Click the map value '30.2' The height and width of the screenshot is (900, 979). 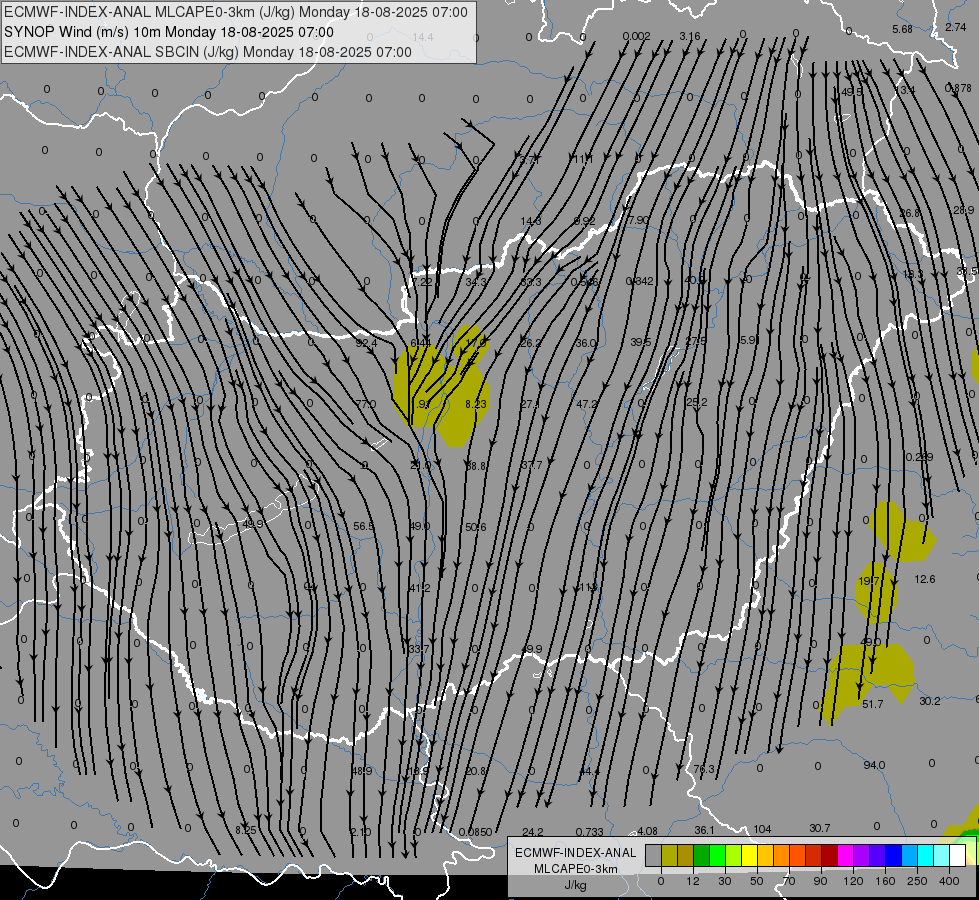(930, 701)
